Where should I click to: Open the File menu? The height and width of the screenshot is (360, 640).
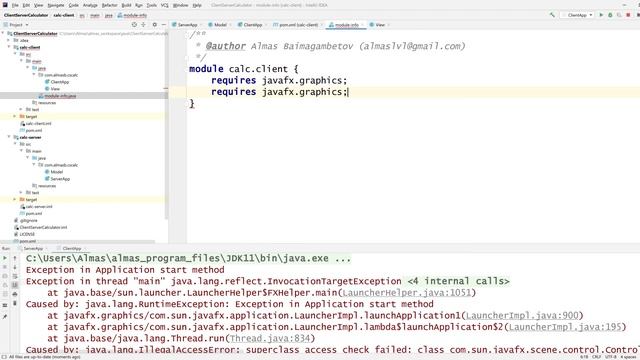[x=15, y=5]
